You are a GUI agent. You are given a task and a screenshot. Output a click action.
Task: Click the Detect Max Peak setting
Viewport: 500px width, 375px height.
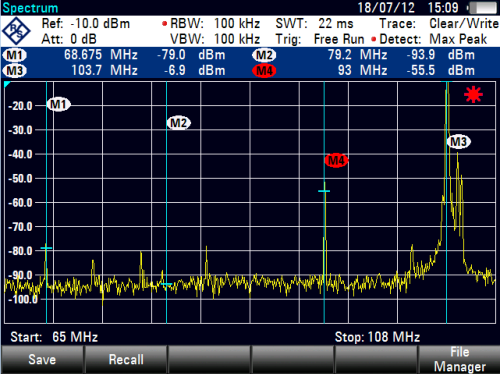[429, 39]
